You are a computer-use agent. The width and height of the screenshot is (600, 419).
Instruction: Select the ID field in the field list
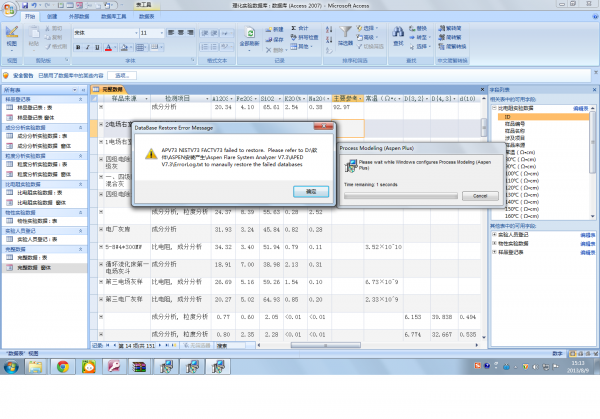coord(543,117)
